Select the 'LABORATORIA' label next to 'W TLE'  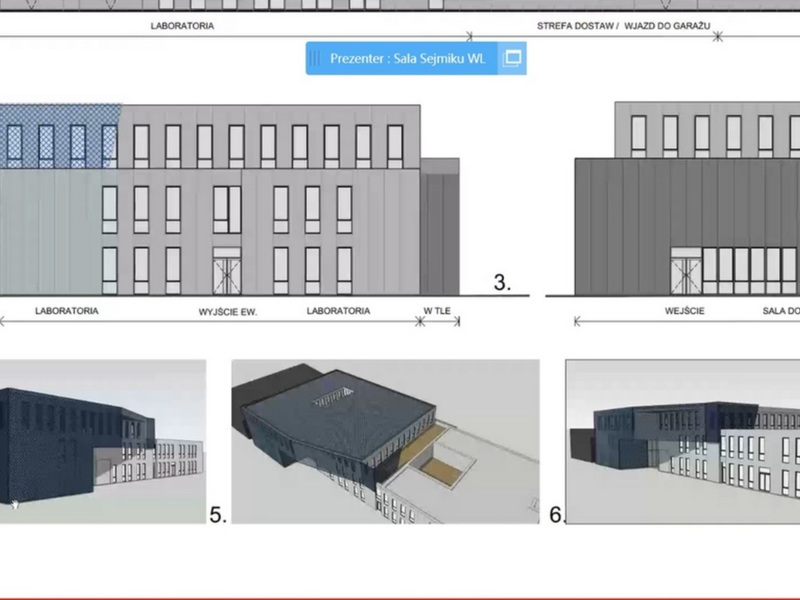click(338, 311)
